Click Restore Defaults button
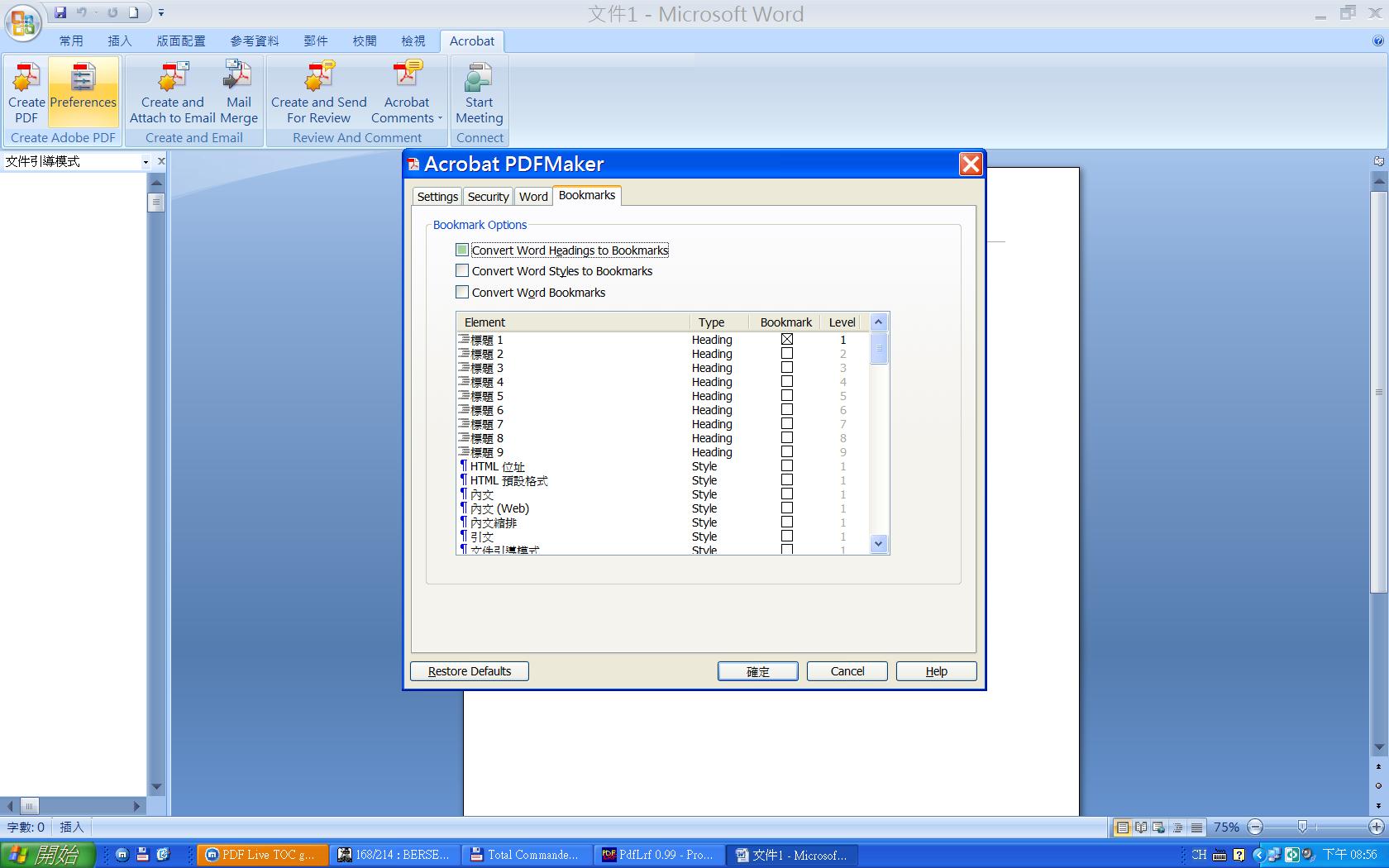 (470, 671)
